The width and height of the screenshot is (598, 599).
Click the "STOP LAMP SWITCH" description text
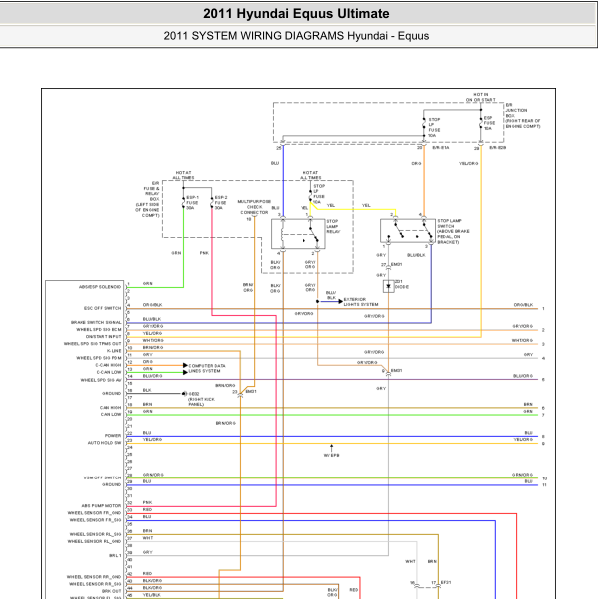pyautogui.click(x=453, y=232)
